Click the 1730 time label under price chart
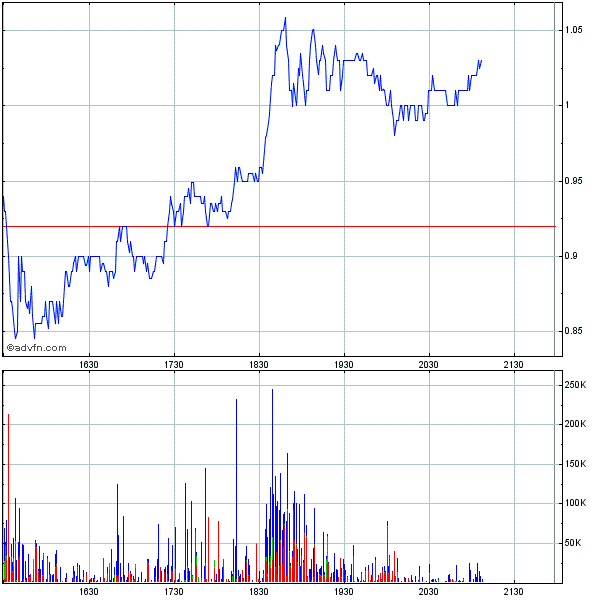Image resolution: width=600 pixels, height=600 pixels. click(174, 365)
